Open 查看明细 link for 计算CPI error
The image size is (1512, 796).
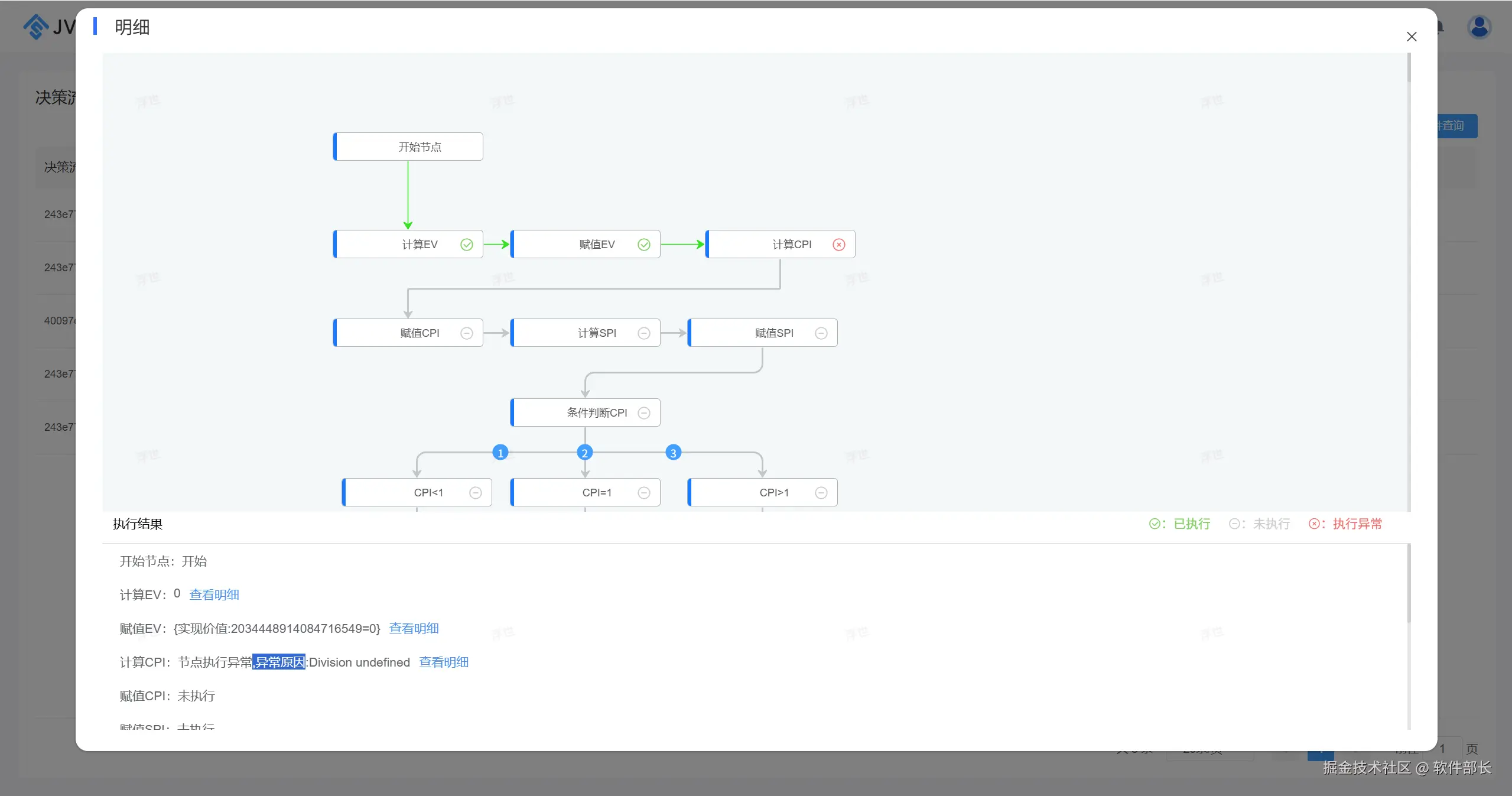pos(443,662)
